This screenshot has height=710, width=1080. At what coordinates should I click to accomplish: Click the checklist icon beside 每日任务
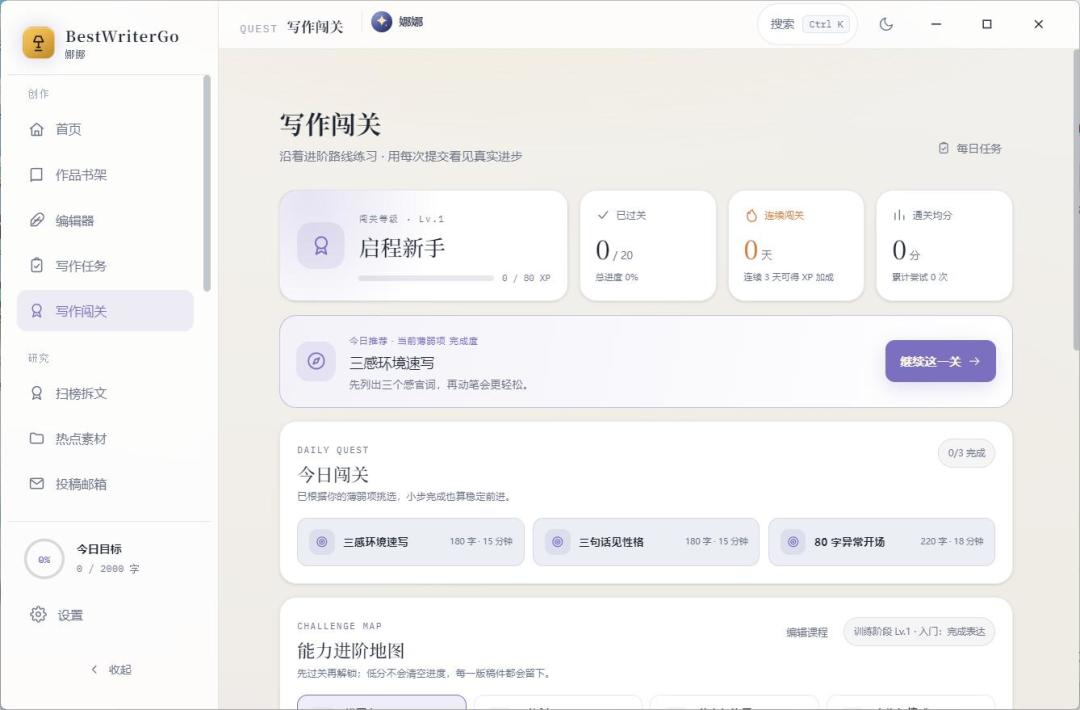point(944,148)
